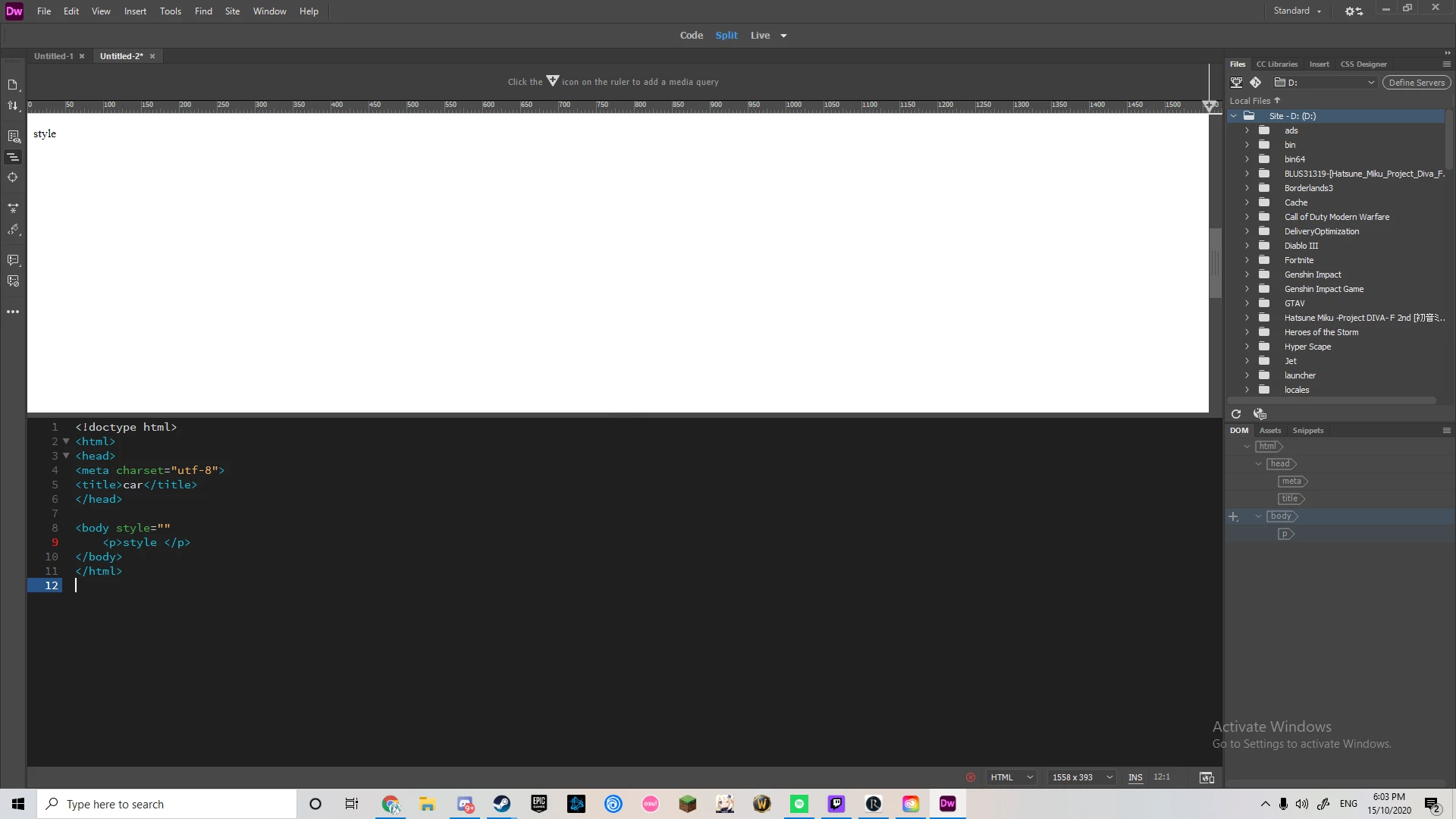Click the Expand All code icon
1456x819 pixels.
click(13, 208)
